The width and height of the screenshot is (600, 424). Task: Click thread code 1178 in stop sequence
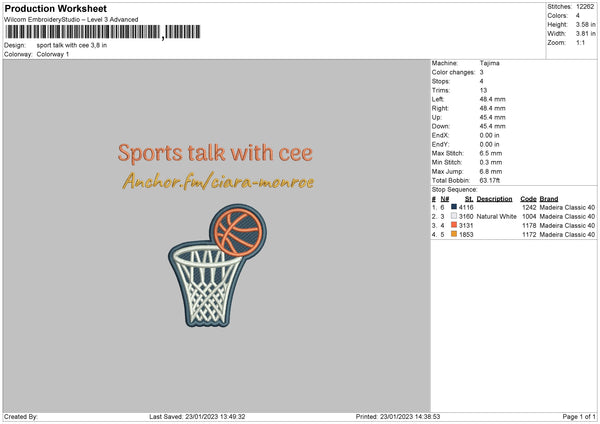529,226
